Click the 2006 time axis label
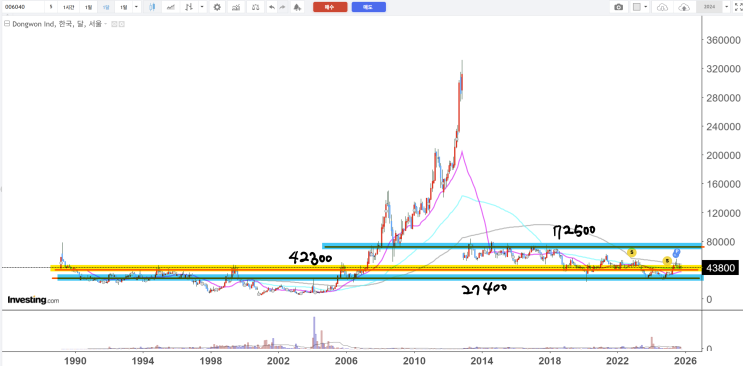The width and height of the screenshot is (743, 366). 346,361
